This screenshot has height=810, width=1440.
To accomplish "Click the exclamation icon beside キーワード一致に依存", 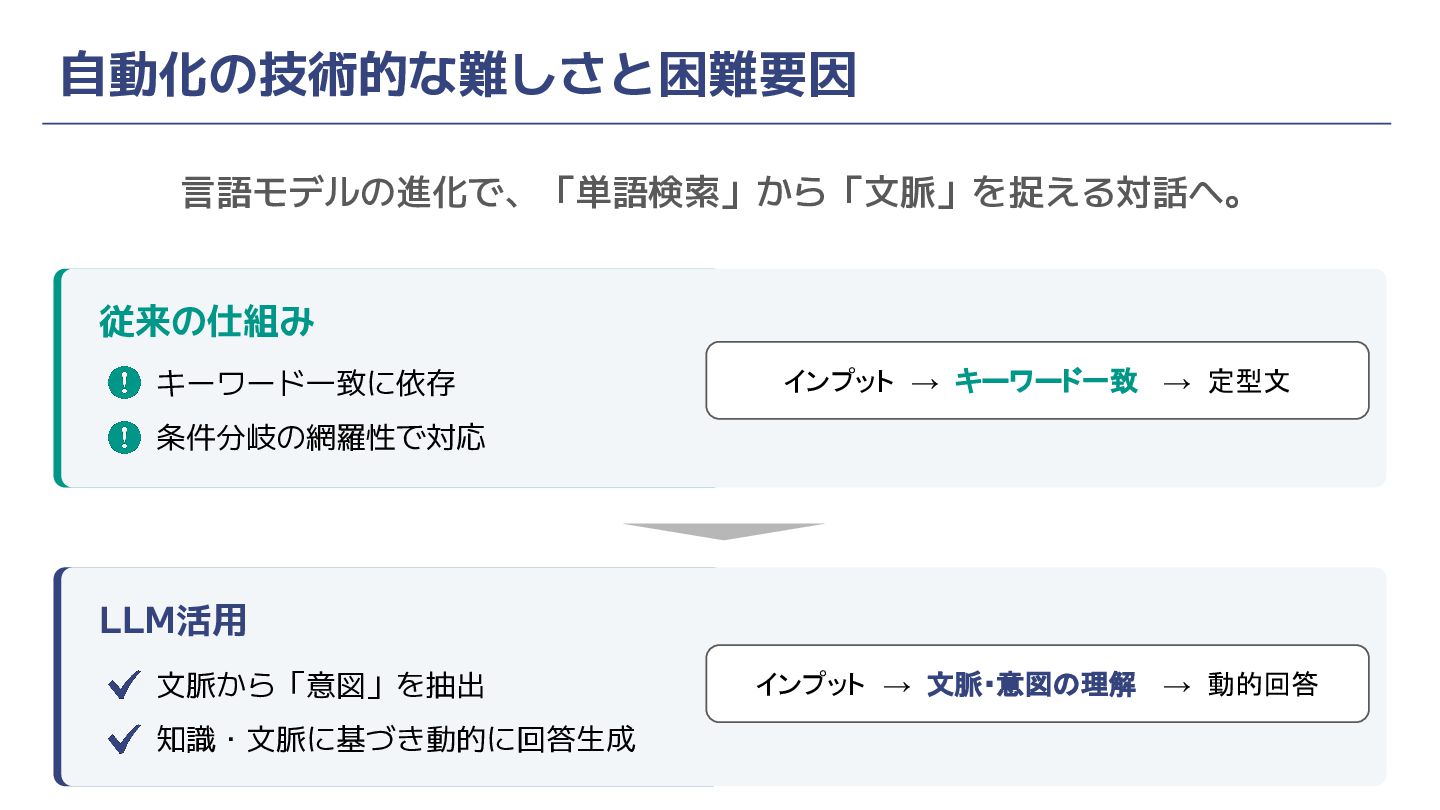I will pos(124,382).
